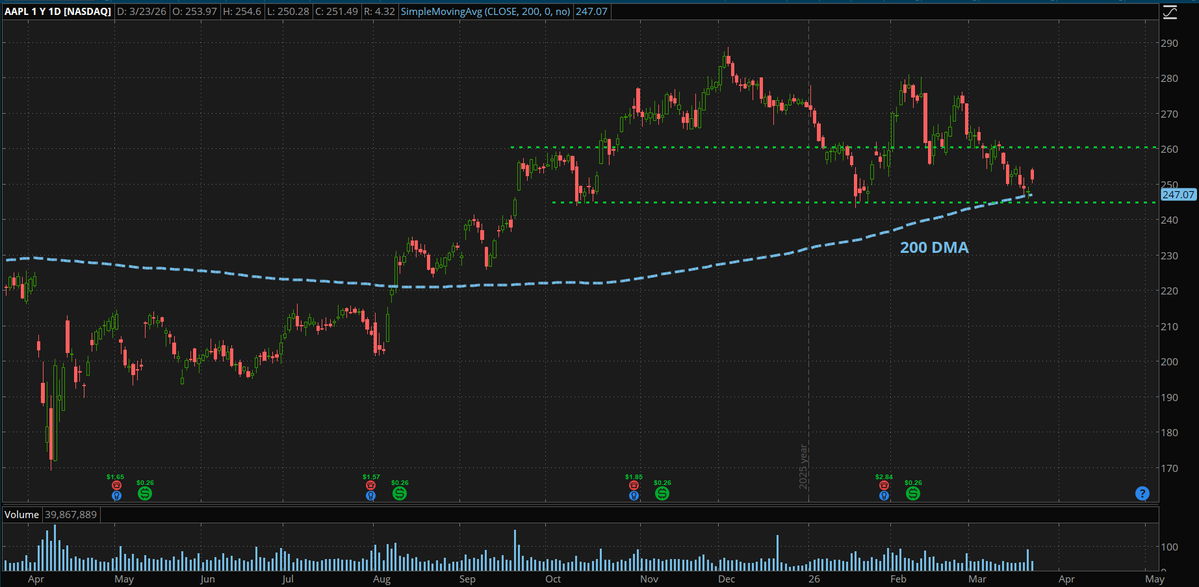Click the Aug time axis label
Viewport: 1199px width, 587px height.
tap(382, 579)
